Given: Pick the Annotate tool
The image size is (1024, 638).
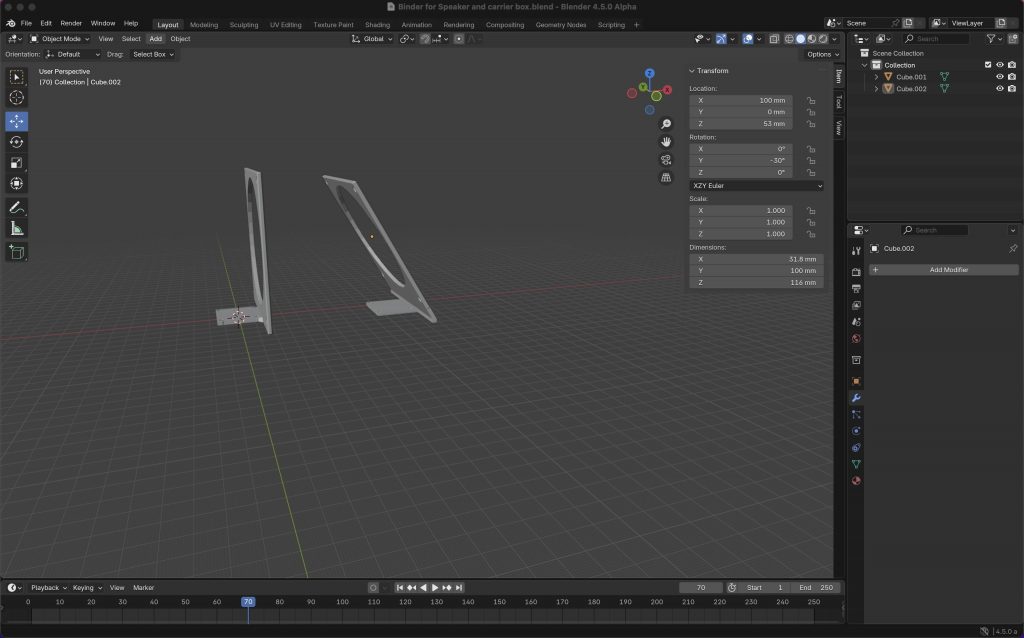Looking at the screenshot, I should [x=17, y=208].
